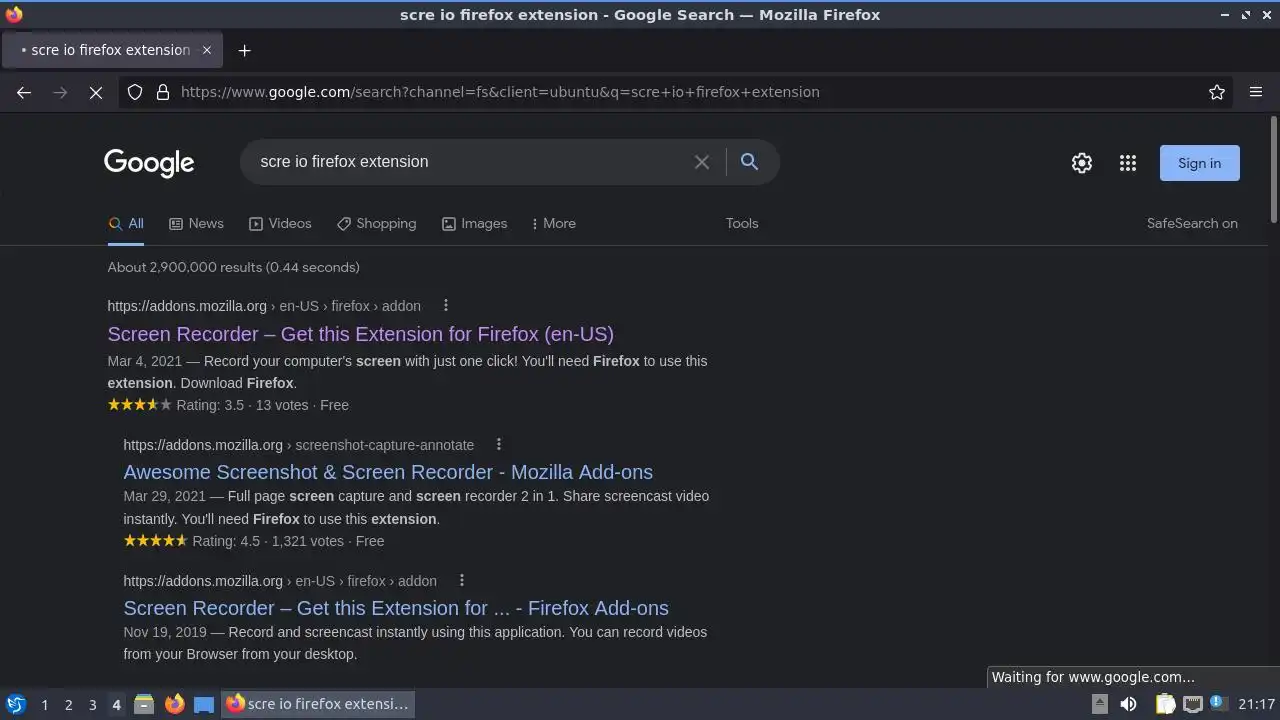This screenshot has height=720, width=1280.
Task: Click the blue show-desktop panel icon
Action: coord(204,704)
